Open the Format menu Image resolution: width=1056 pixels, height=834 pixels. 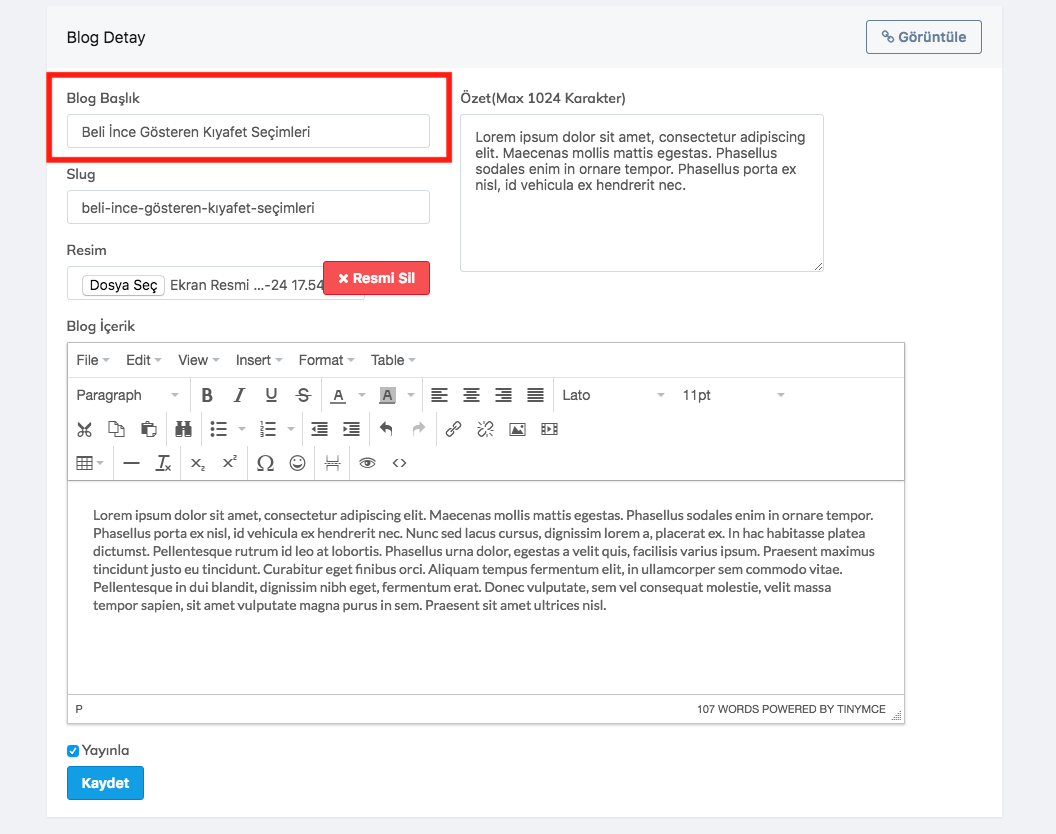(x=326, y=360)
